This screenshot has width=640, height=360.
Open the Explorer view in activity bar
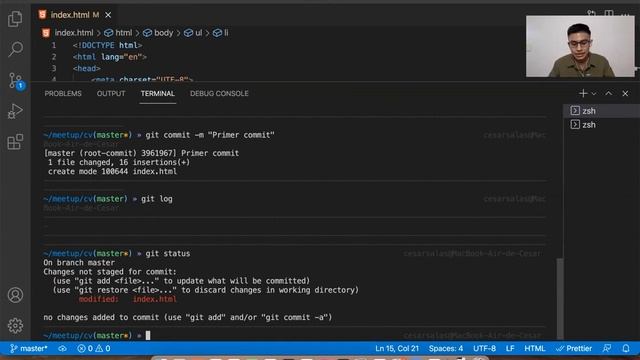coord(15,18)
